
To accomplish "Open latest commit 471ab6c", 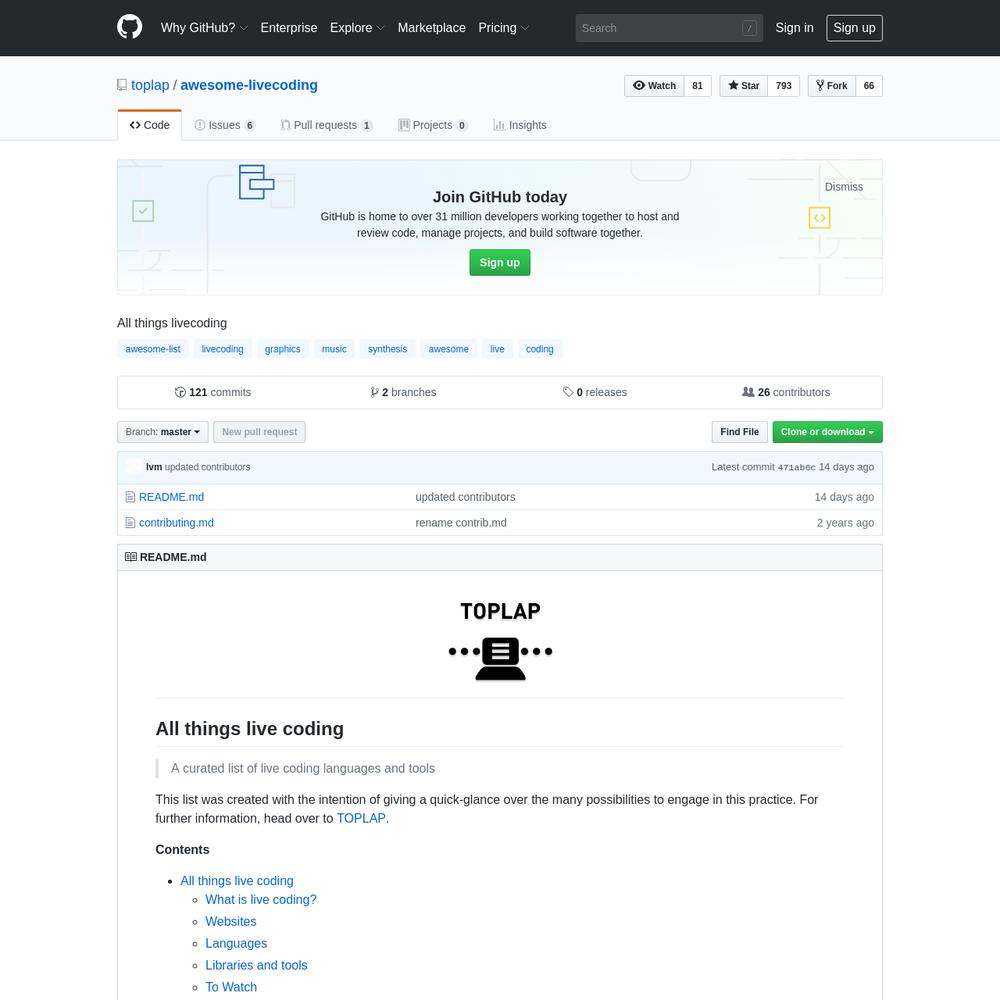I will (797, 467).
